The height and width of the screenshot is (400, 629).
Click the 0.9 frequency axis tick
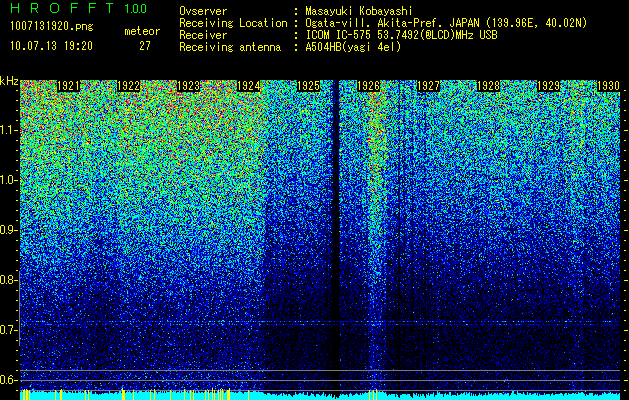[8, 230]
